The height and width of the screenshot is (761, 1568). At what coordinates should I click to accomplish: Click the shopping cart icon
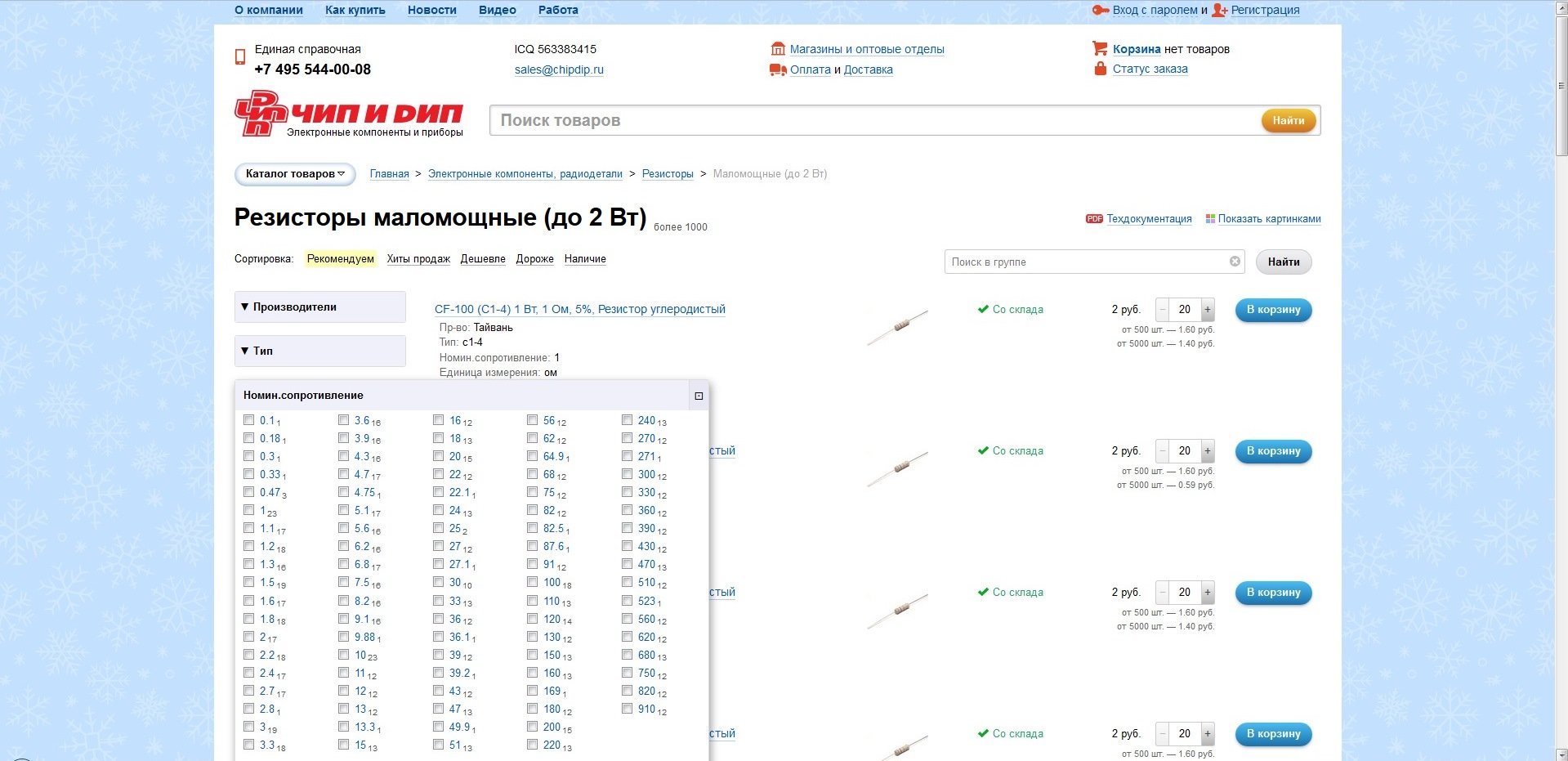[1100, 49]
